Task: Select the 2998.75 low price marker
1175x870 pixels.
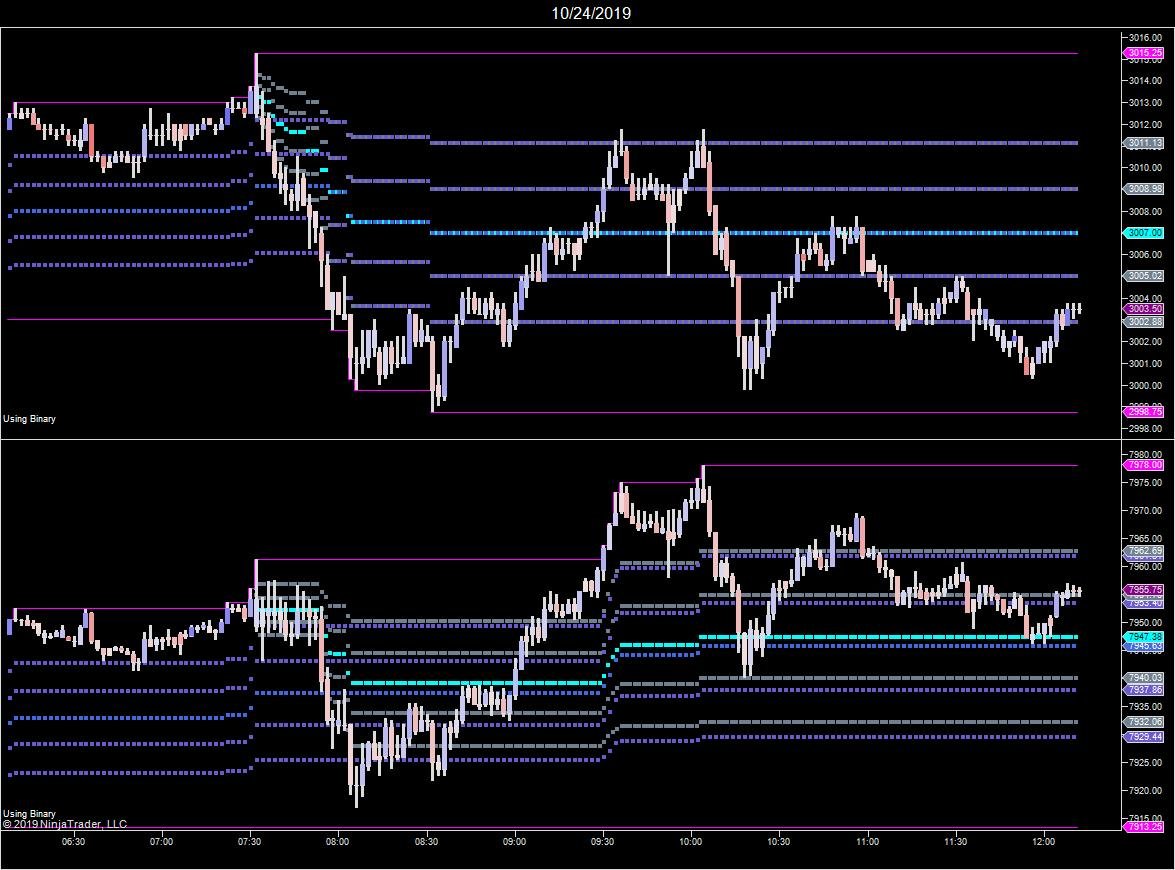Action: 1144,412
